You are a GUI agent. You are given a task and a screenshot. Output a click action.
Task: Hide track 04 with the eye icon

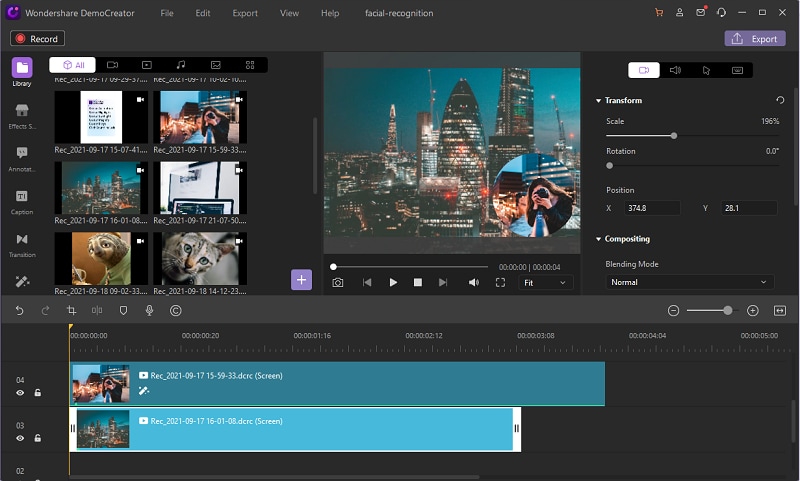(20, 393)
